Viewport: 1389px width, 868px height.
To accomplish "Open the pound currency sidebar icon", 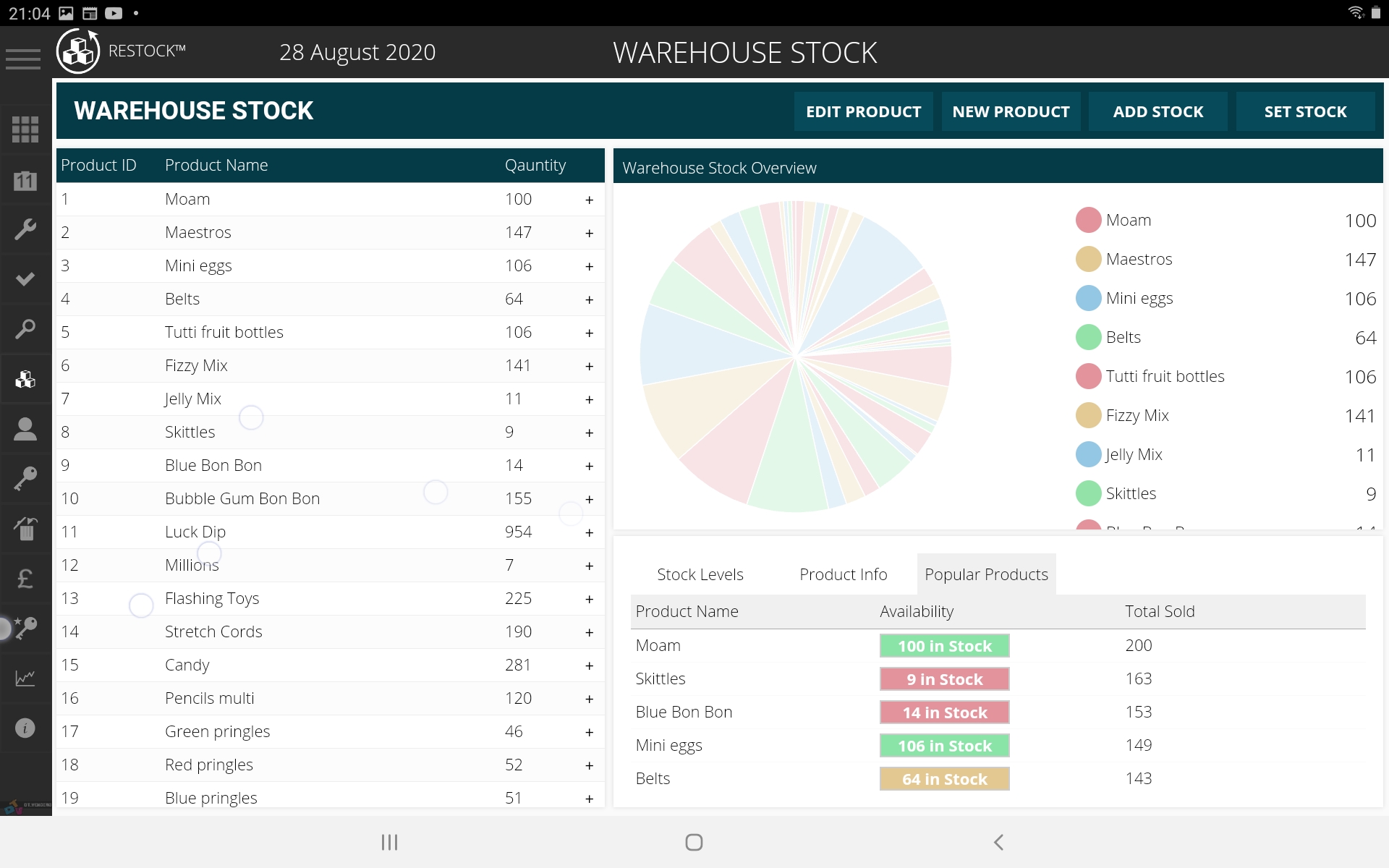I will point(25,579).
